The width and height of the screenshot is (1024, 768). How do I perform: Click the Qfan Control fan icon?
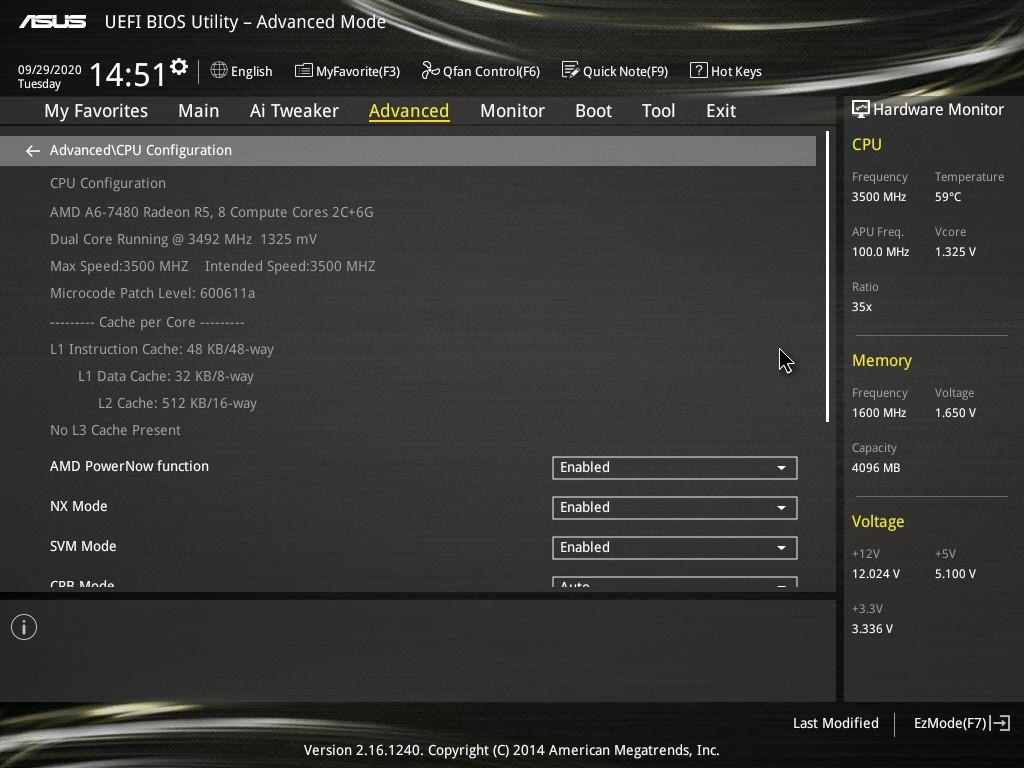tap(430, 70)
